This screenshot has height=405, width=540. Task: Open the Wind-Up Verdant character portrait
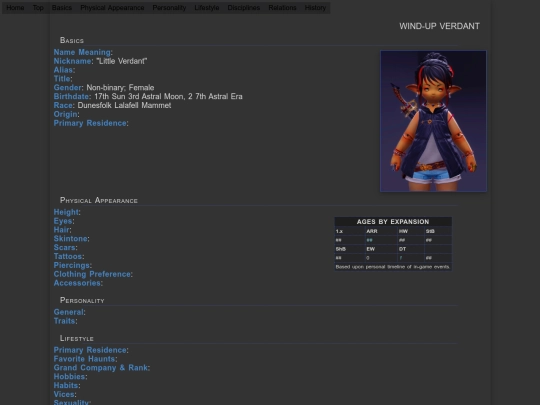pos(433,121)
